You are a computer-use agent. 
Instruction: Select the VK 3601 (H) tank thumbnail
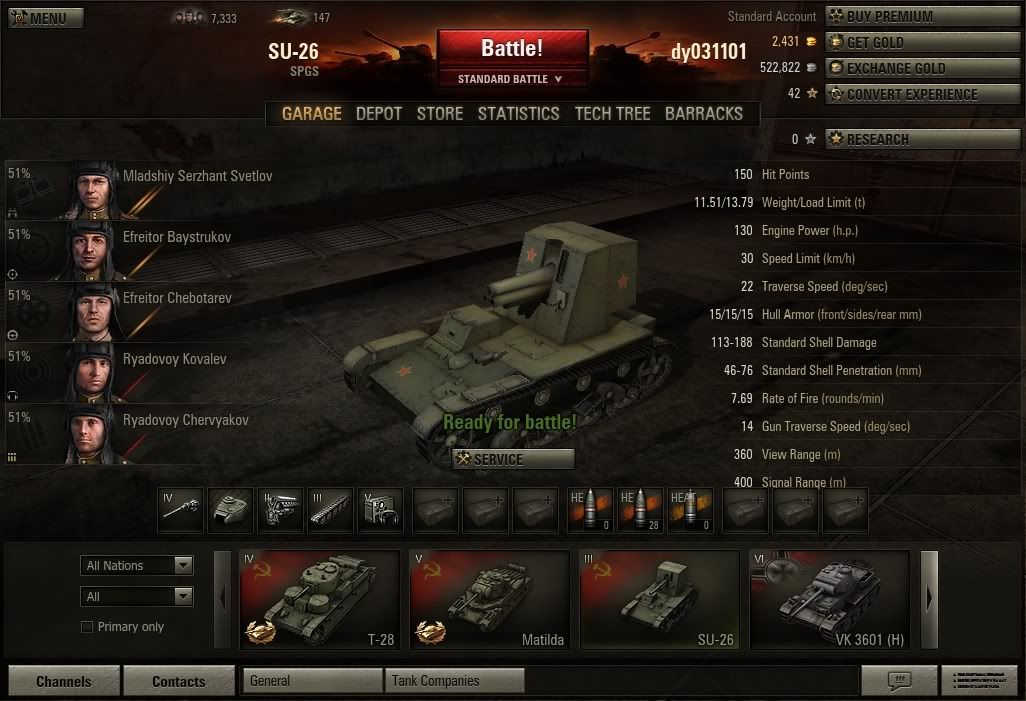pyautogui.click(x=830, y=600)
